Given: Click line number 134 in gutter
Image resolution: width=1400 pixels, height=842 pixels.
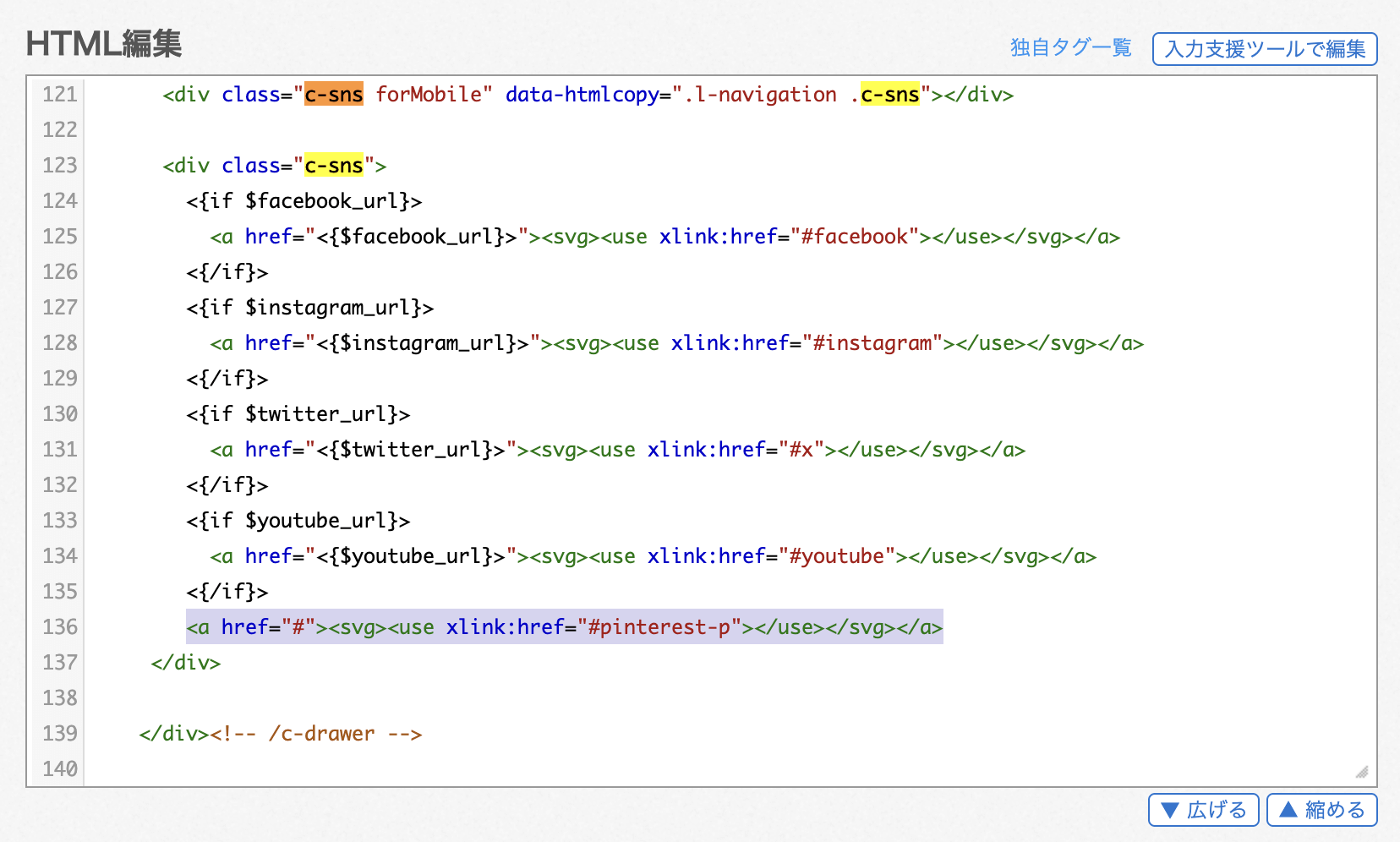Looking at the screenshot, I should point(59,556).
